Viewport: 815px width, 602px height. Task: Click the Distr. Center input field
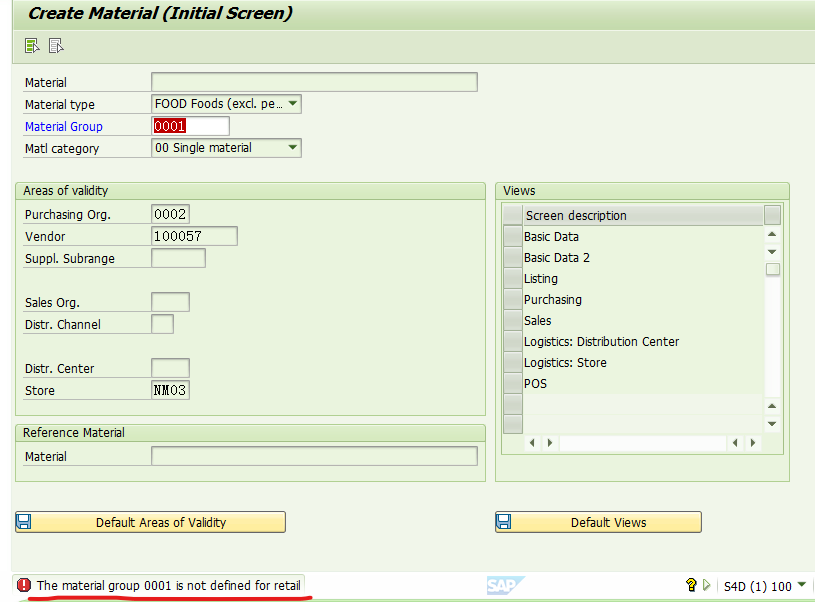pyautogui.click(x=170, y=368)
